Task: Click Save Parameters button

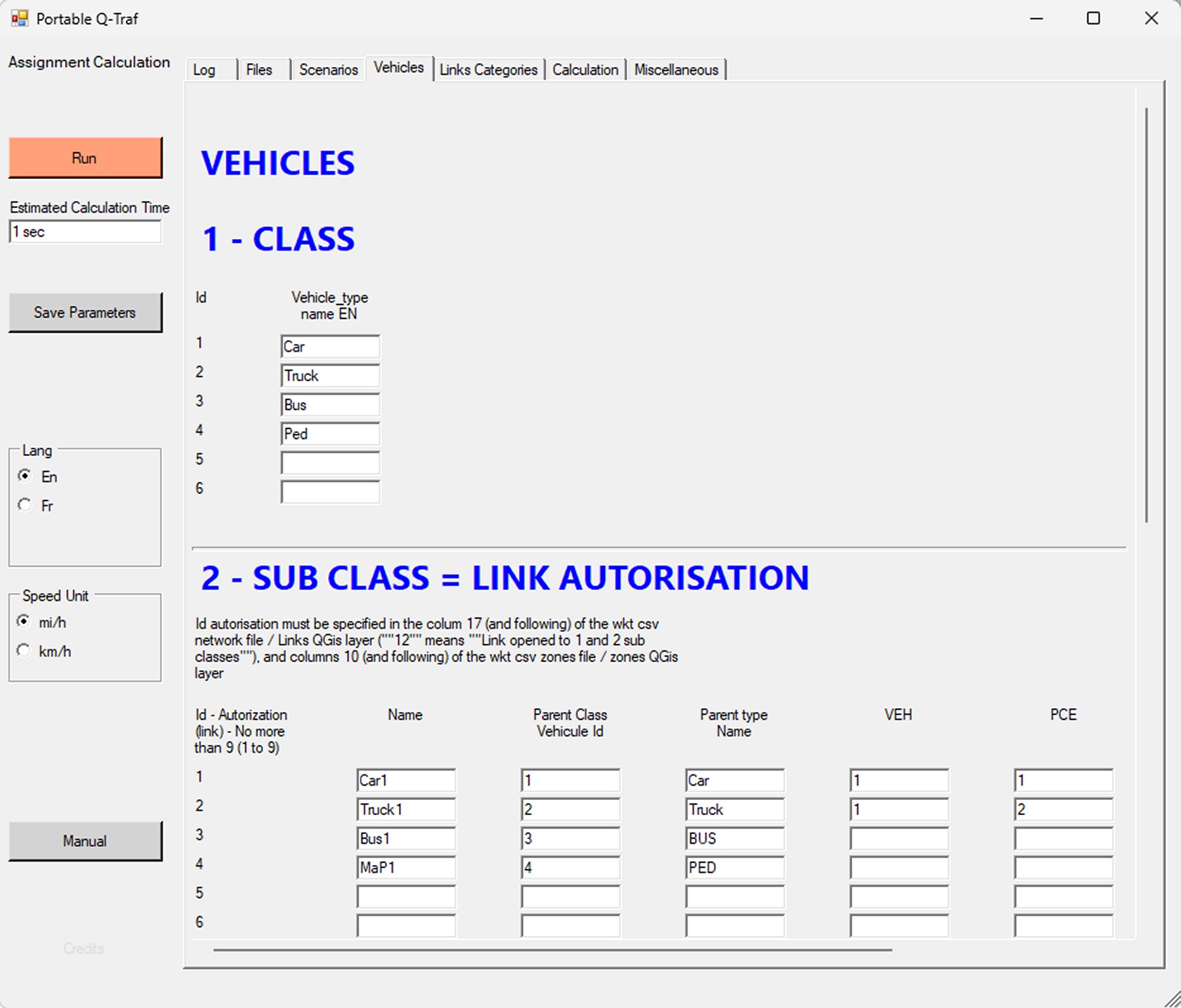Action: (85, 312)
